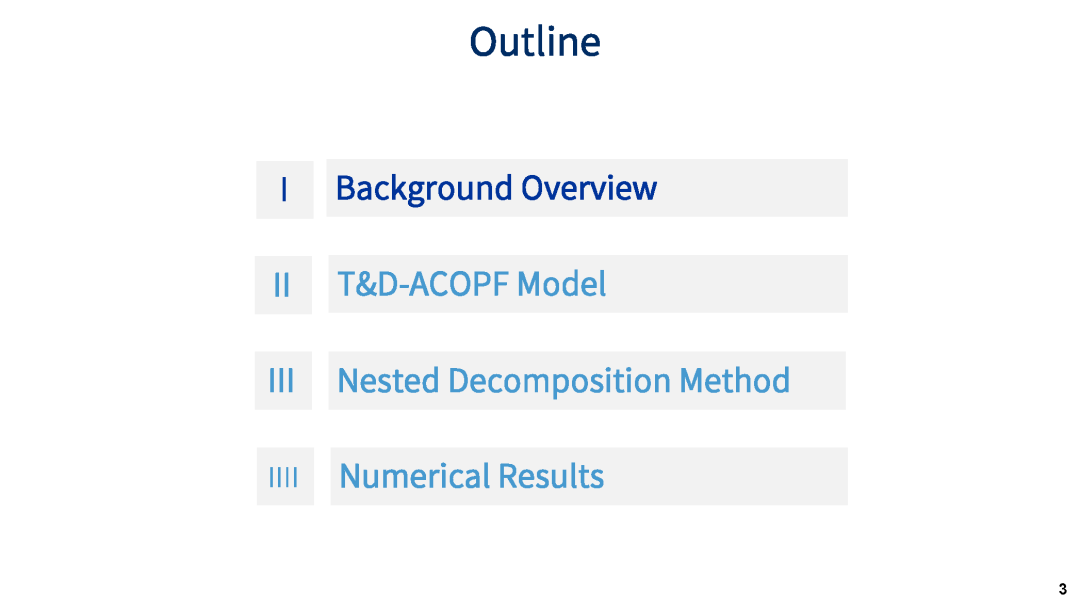Click the T&D-ACOPF text
Viewport: 1080px width, 608px height.
423,284
